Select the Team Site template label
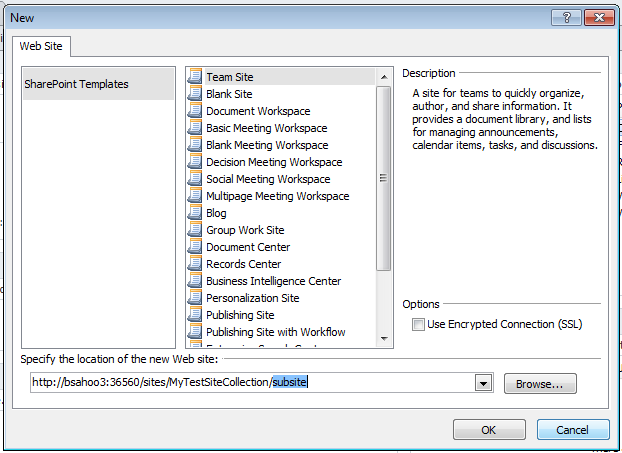Viewport: 622px width, 453px height. click(x=230, y=77)
